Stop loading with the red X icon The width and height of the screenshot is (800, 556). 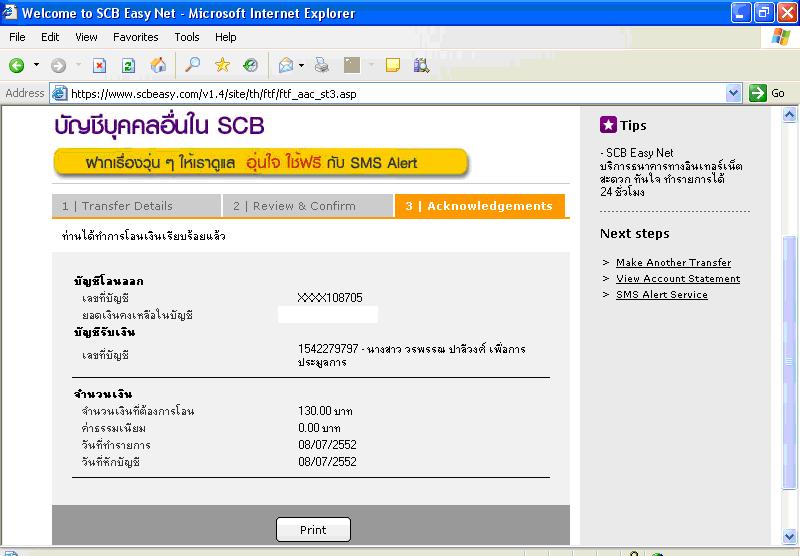[x=99, y=65]
